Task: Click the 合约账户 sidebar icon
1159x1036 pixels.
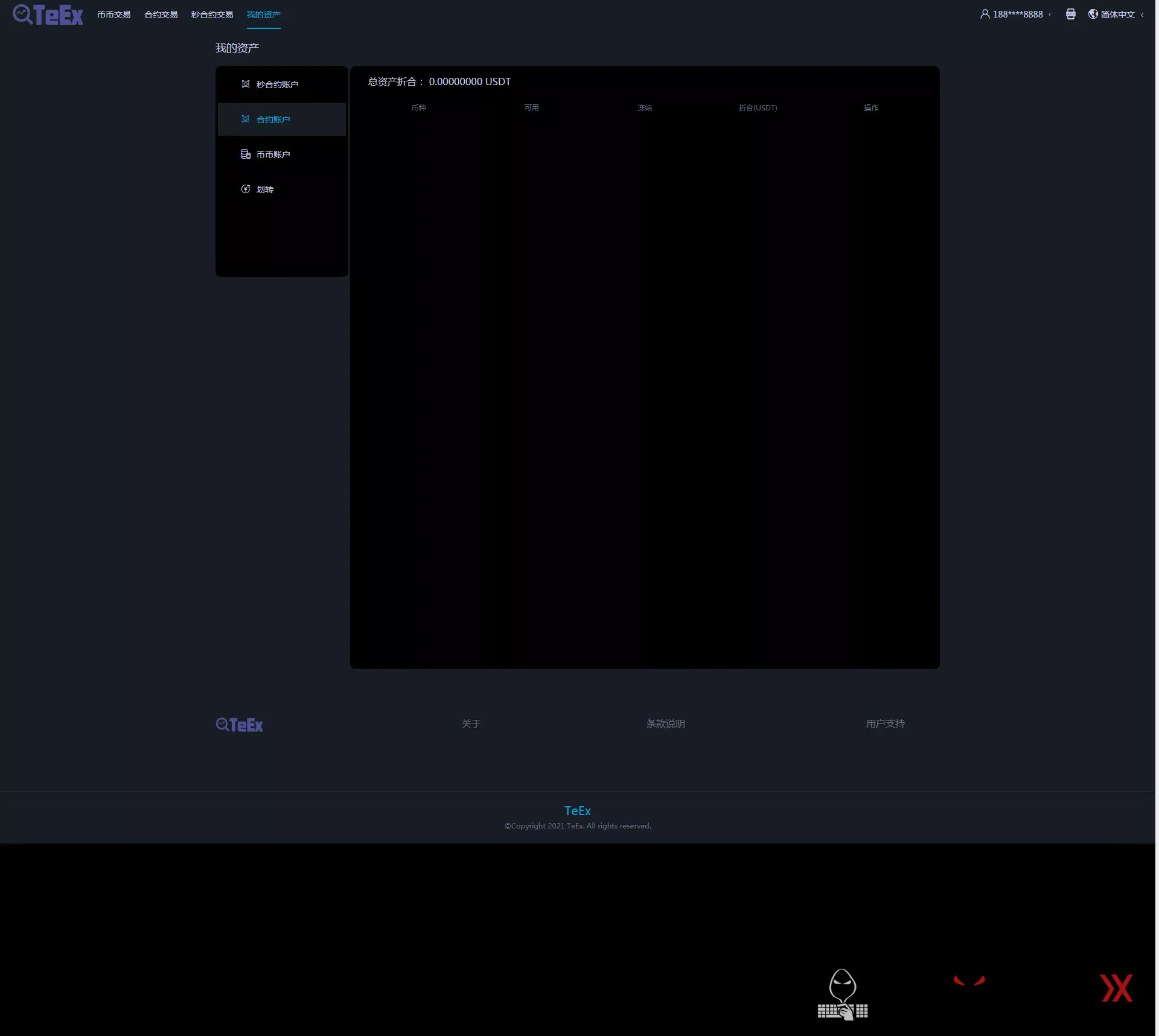Action: [246, 119]
